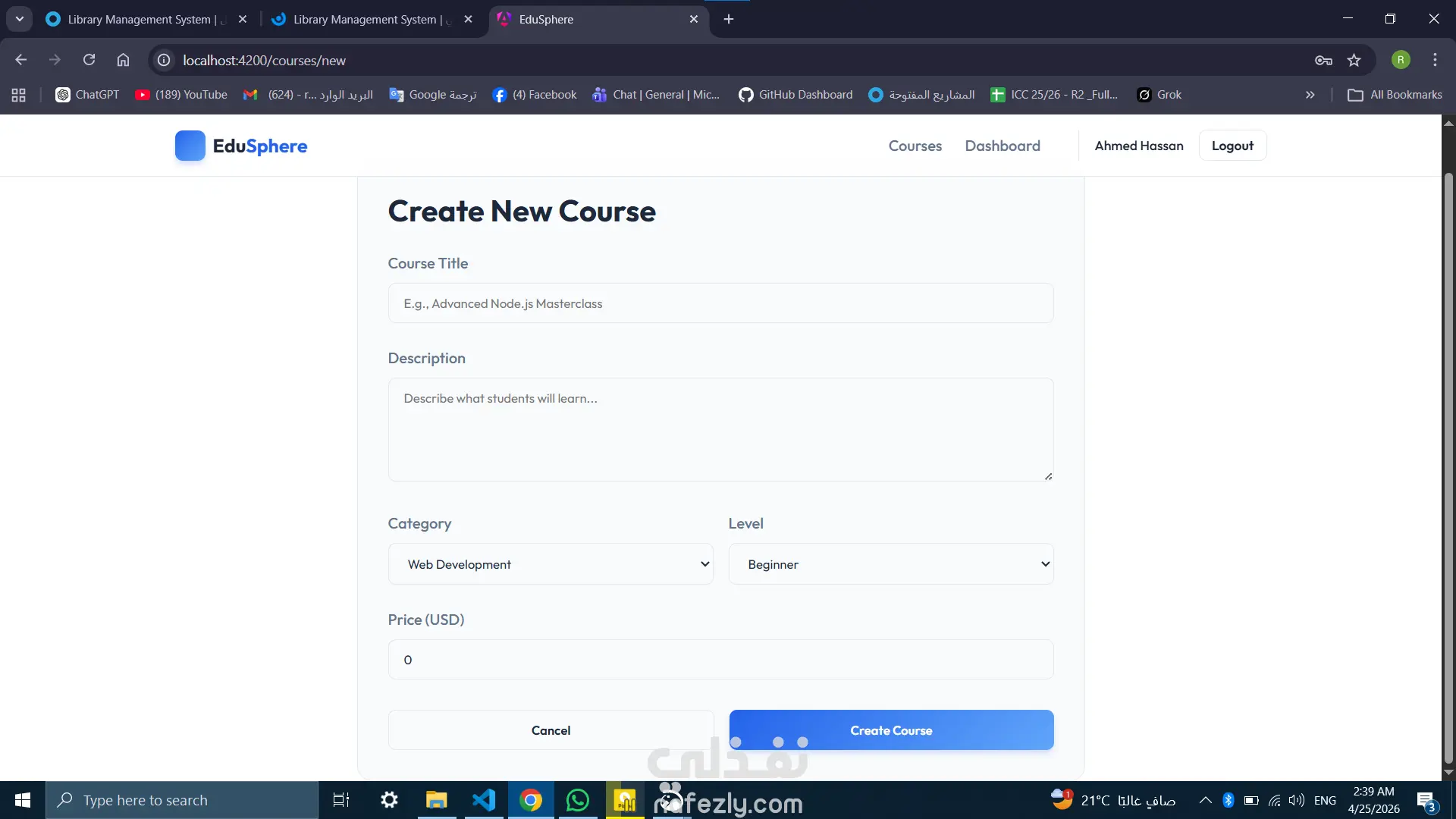Open a new browser tab
The width and height of the screenshot is (1456, 819).
click(729, 19)
